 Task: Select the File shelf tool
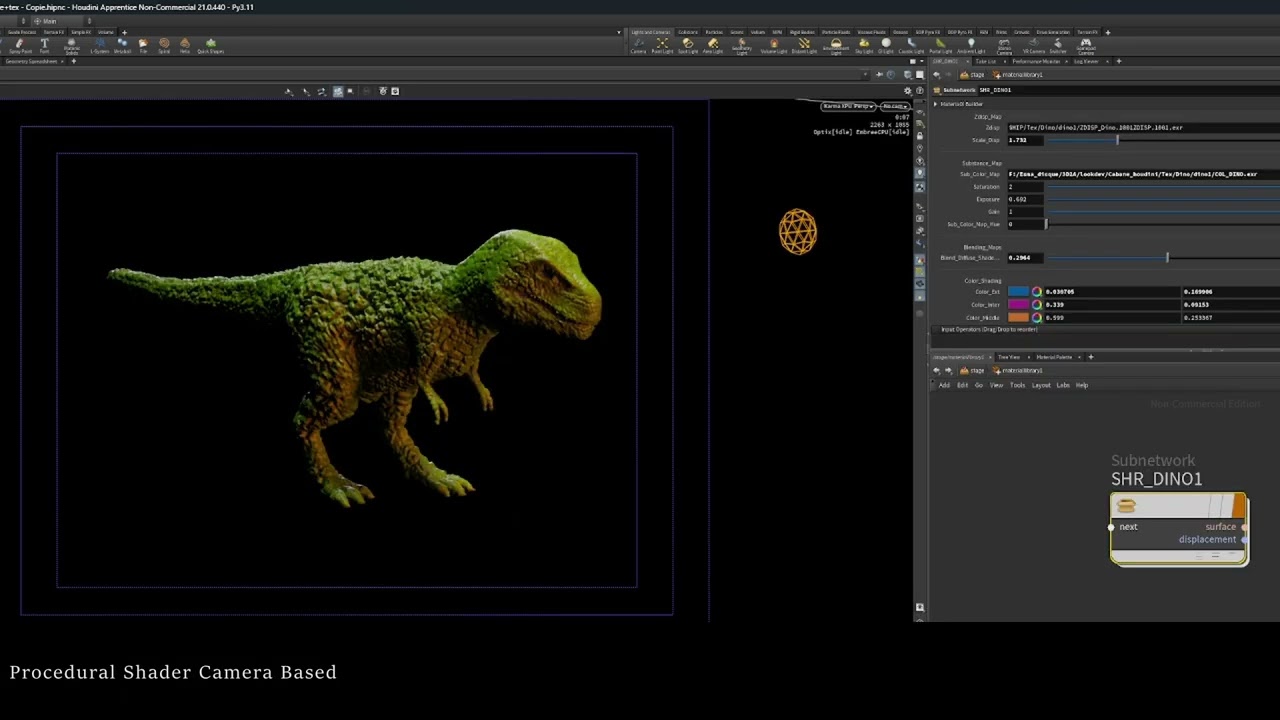pos(143,46)
